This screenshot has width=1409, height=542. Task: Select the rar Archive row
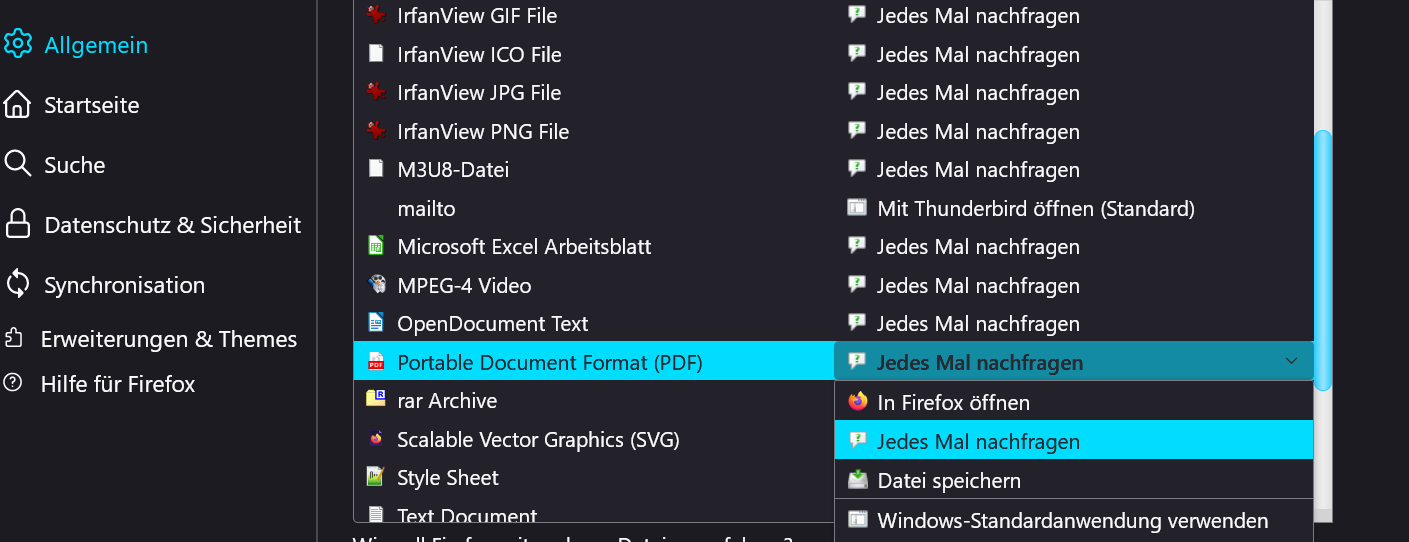click(x=447, y=401)
